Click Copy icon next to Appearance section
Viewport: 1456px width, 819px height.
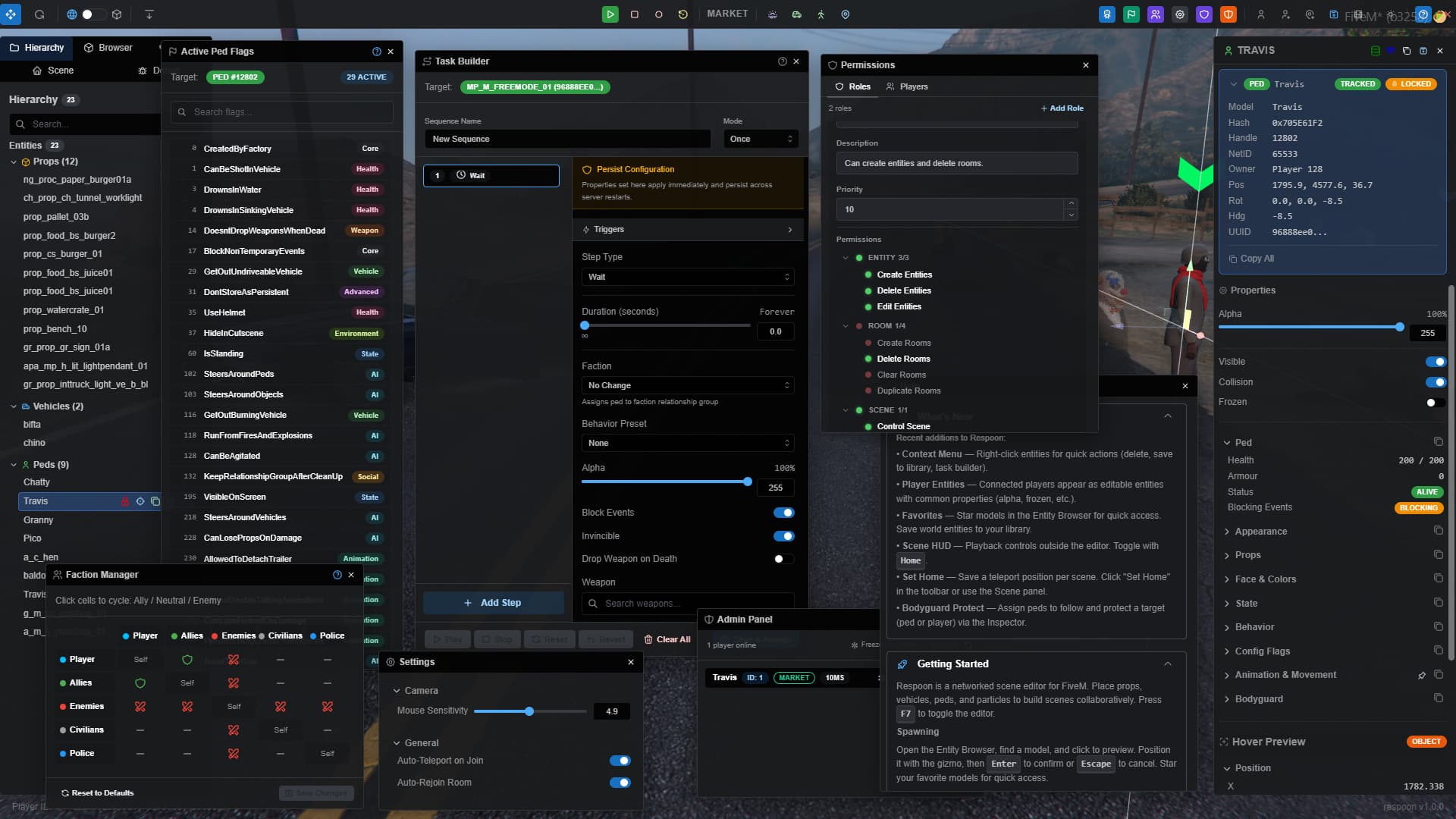[1438, 531]
